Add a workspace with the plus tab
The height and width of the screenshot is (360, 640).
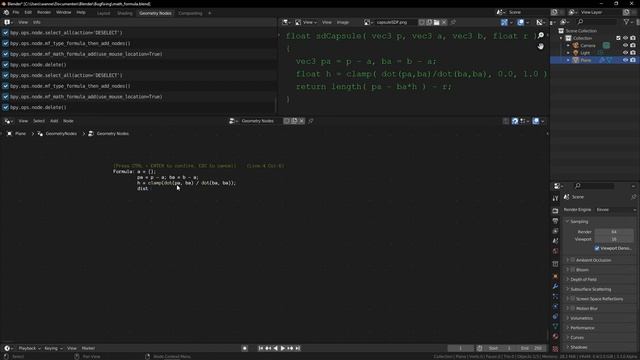tap(210, 13)
